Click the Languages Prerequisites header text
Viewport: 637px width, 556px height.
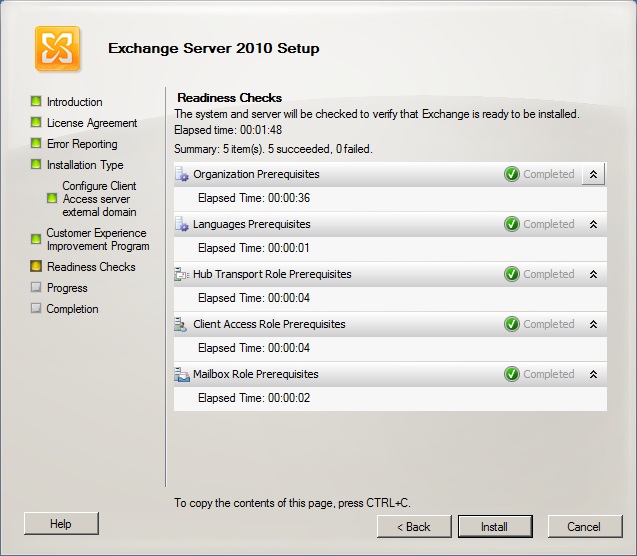251,224
